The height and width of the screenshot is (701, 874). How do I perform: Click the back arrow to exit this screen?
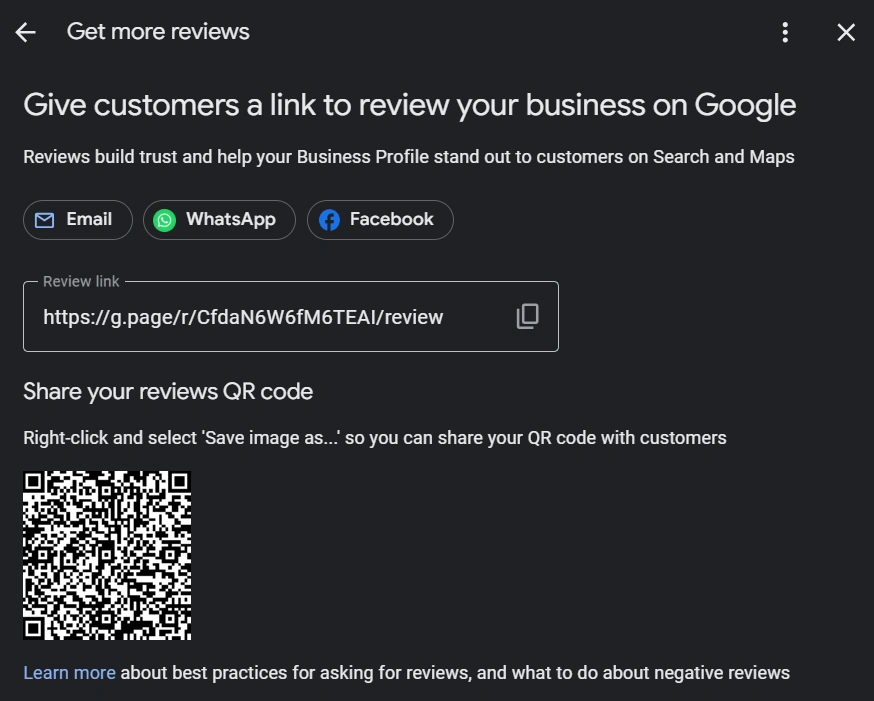point(24,32)
